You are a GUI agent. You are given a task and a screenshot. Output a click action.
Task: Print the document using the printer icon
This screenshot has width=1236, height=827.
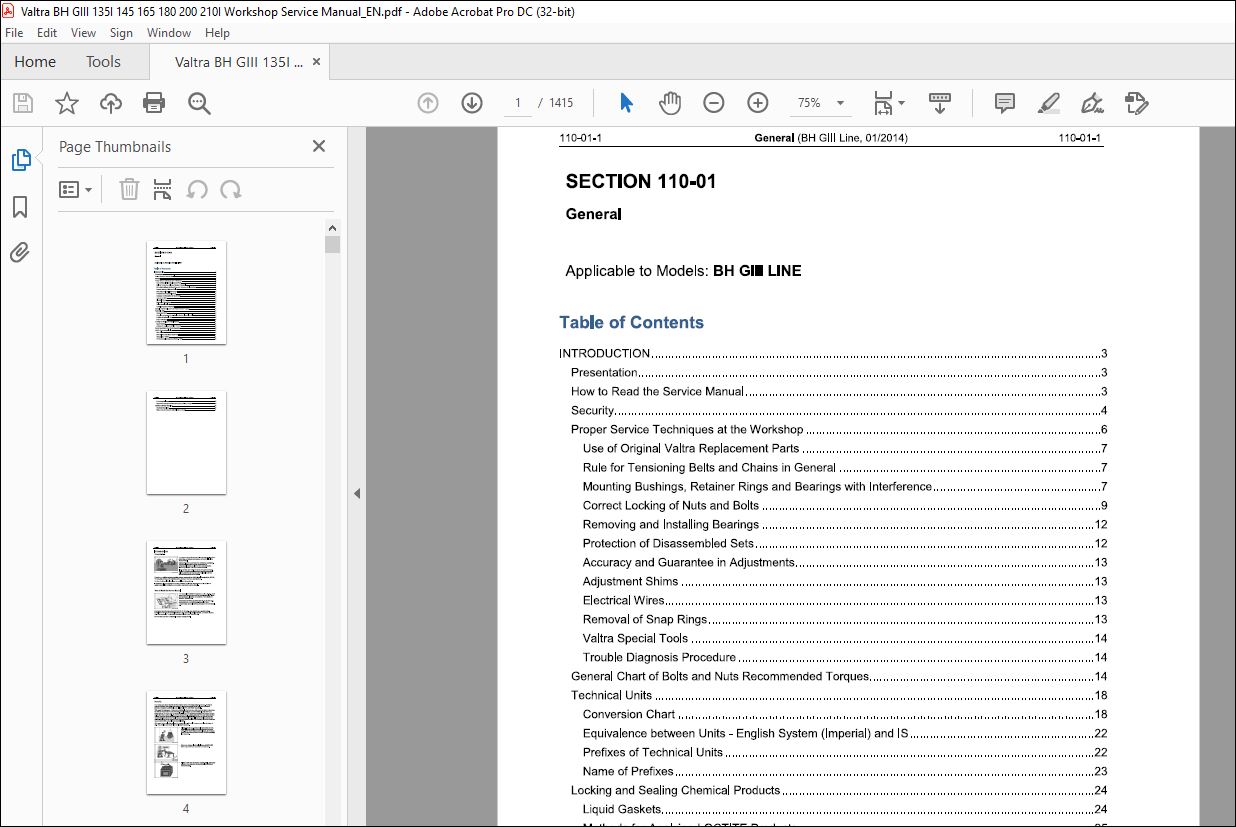coord(154,102)
